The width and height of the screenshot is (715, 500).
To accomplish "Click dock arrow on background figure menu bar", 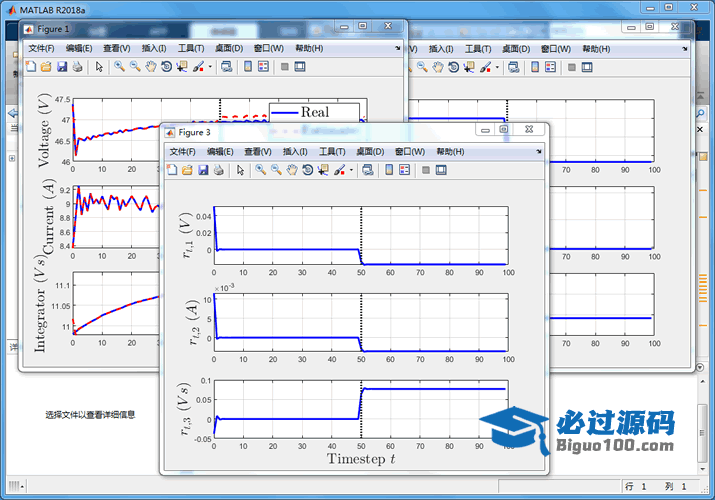I will 685,48.
